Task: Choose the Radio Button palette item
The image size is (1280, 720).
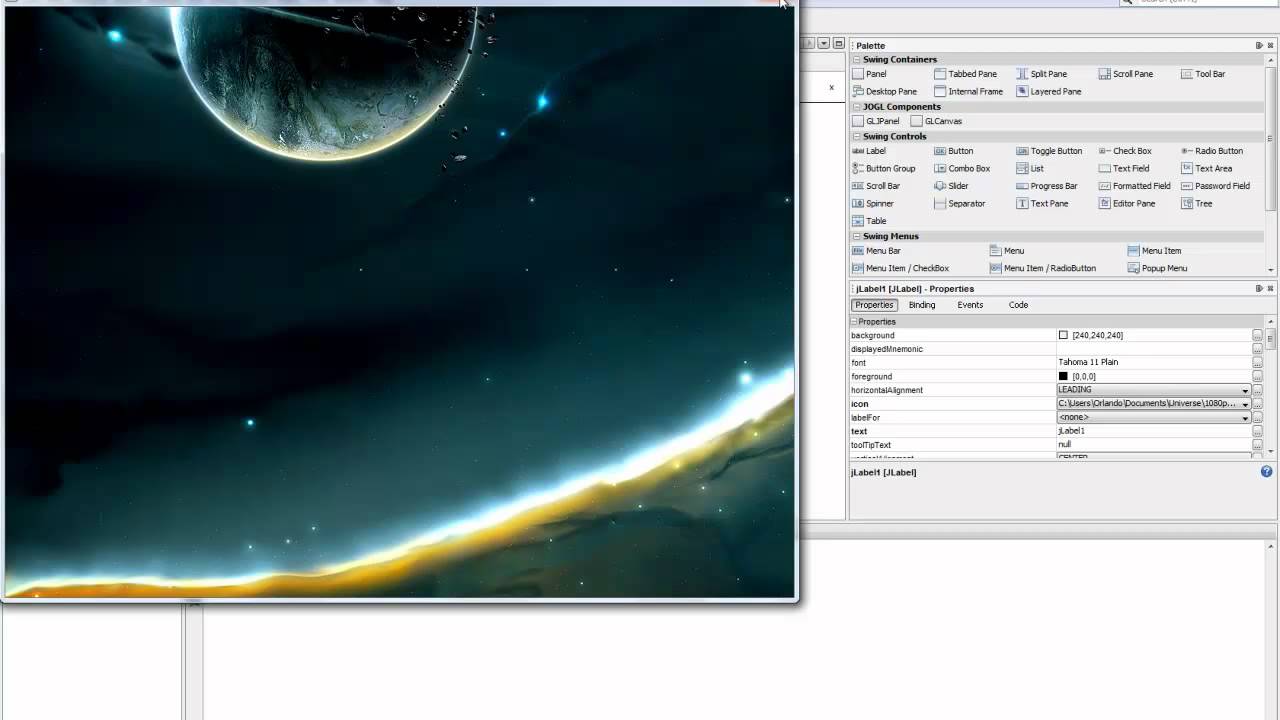Action: pos(1211,151)
